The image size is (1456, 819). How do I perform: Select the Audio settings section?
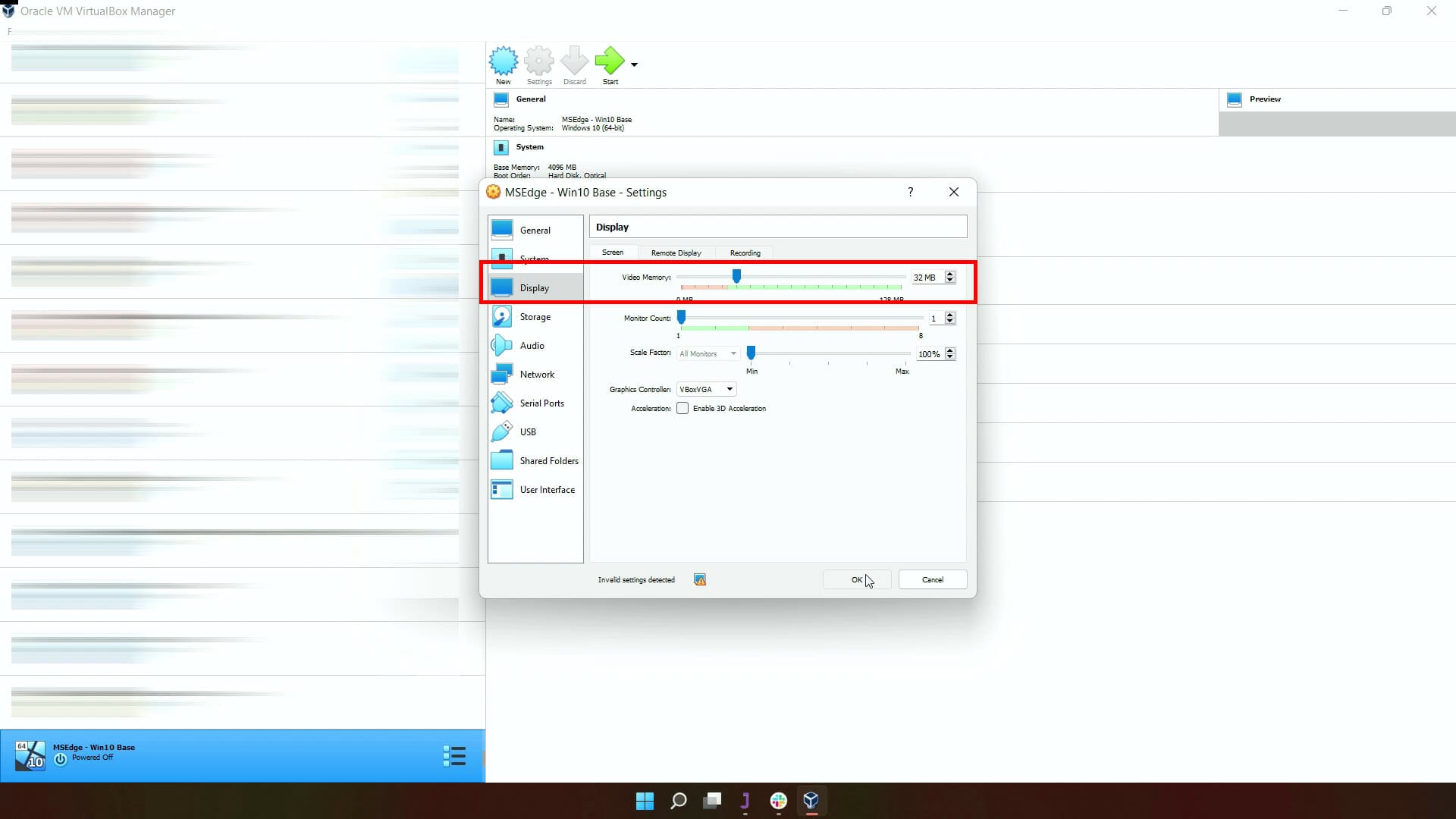pos(531,345)
